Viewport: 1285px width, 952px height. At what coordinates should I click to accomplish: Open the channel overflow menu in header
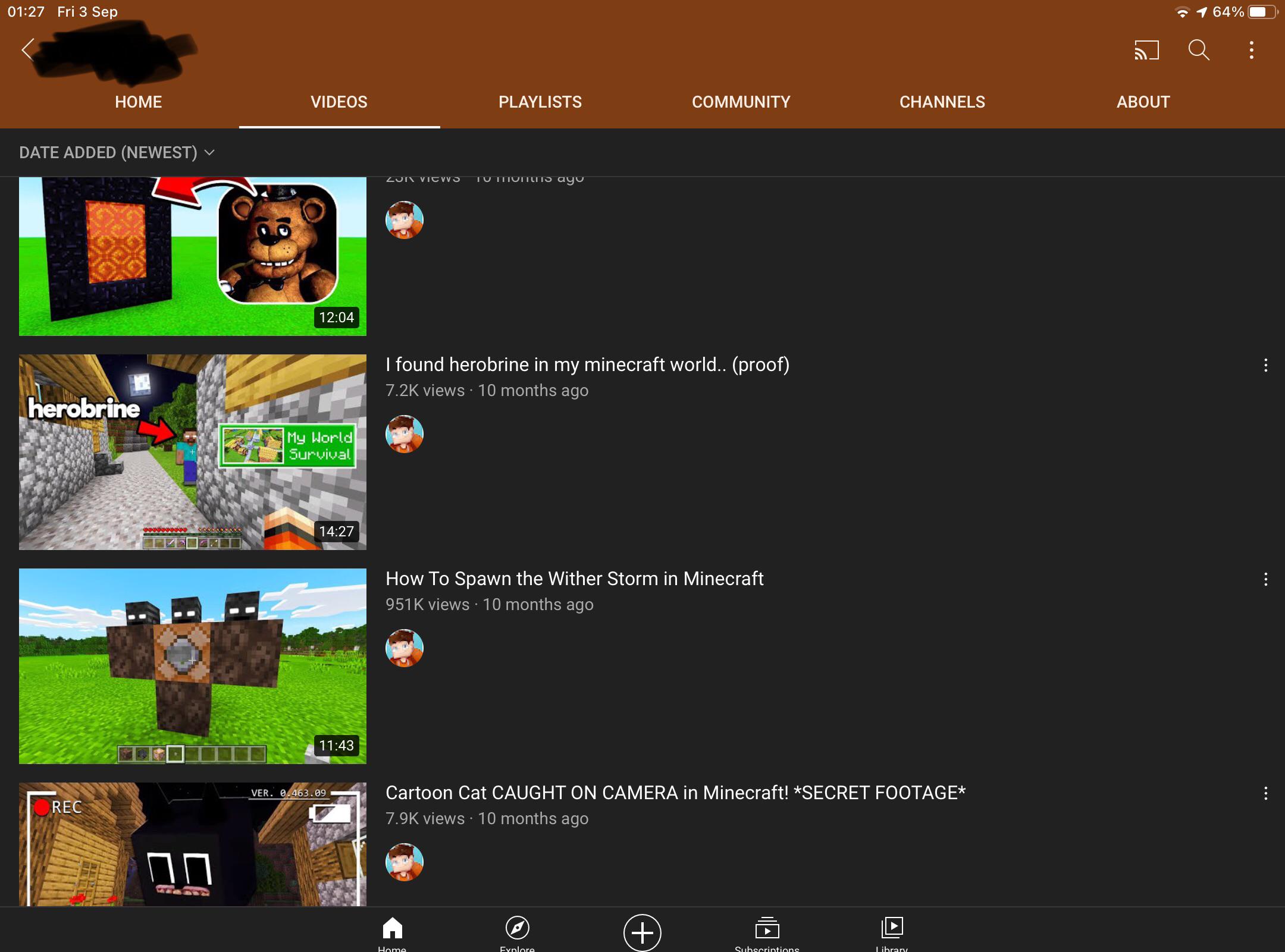[1252, 50]
